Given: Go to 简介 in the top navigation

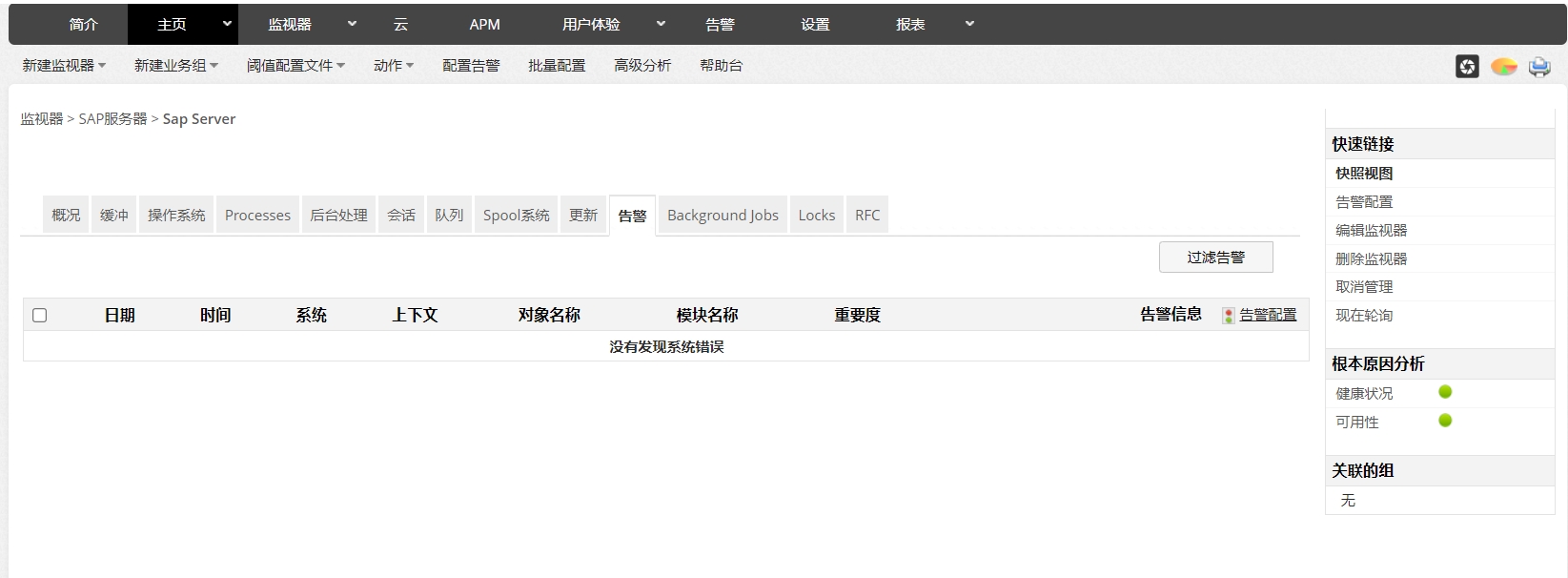Looking at the screenshot, I should coord(83,25).
